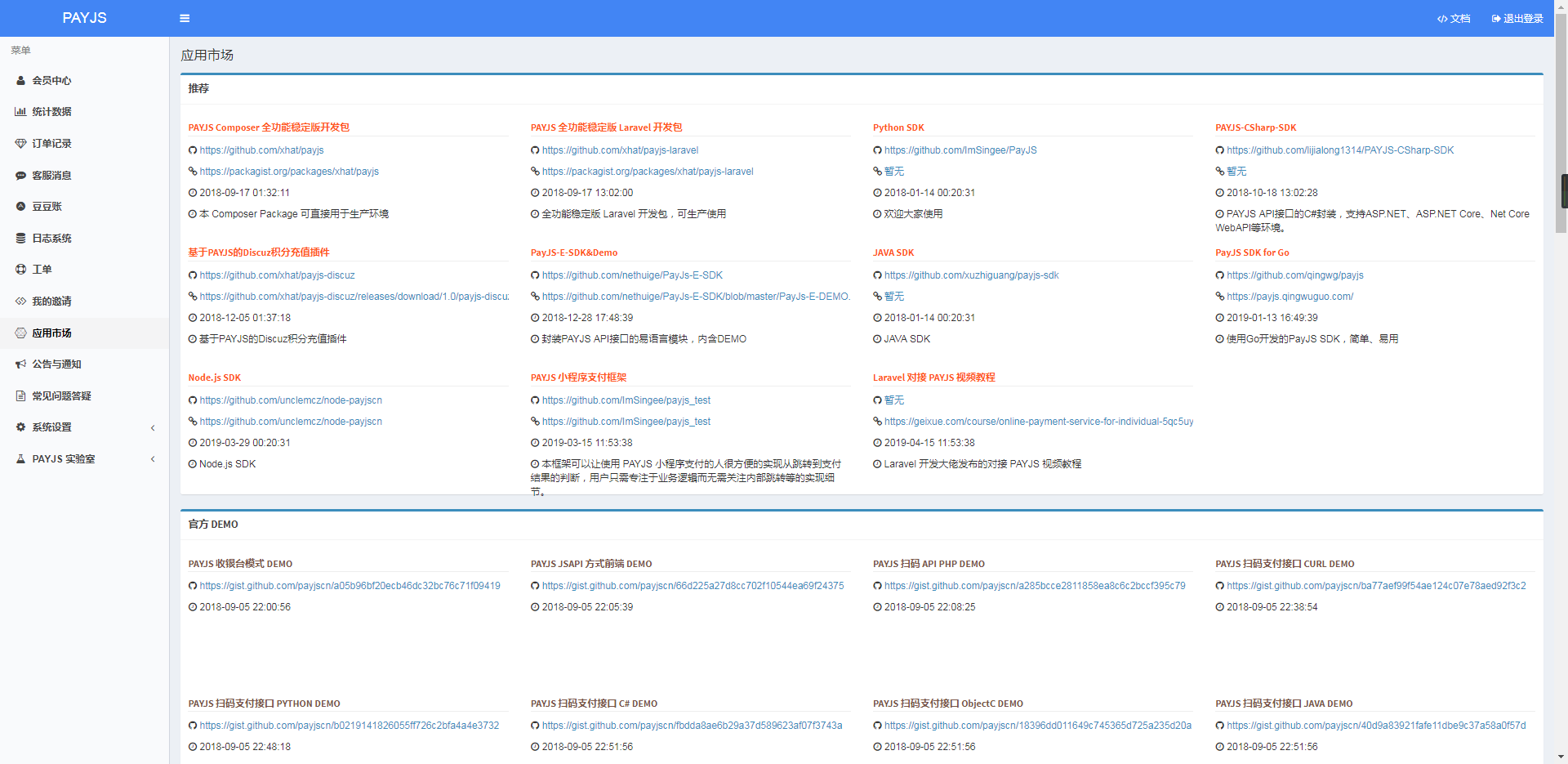Click the 工单 lifebuoy icon

coord(21,270)
